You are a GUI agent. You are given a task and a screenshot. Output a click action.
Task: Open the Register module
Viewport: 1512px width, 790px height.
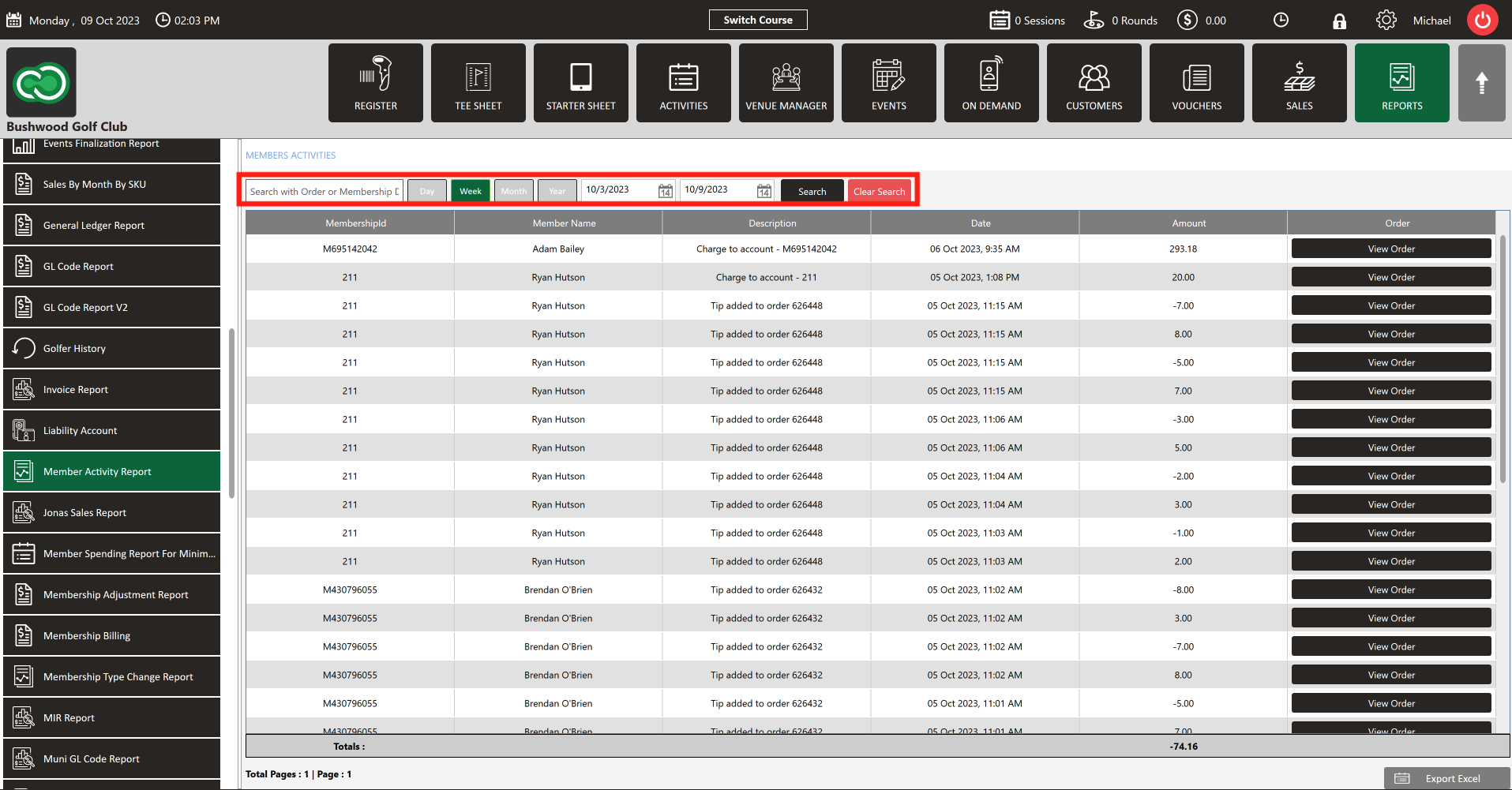376,83
